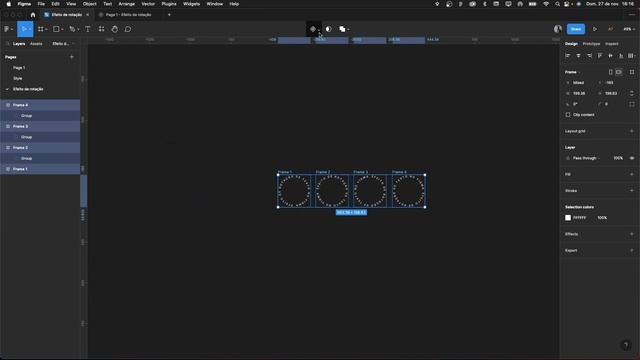Open the shape tools dropdown arrow

click(x=62, y=29)
